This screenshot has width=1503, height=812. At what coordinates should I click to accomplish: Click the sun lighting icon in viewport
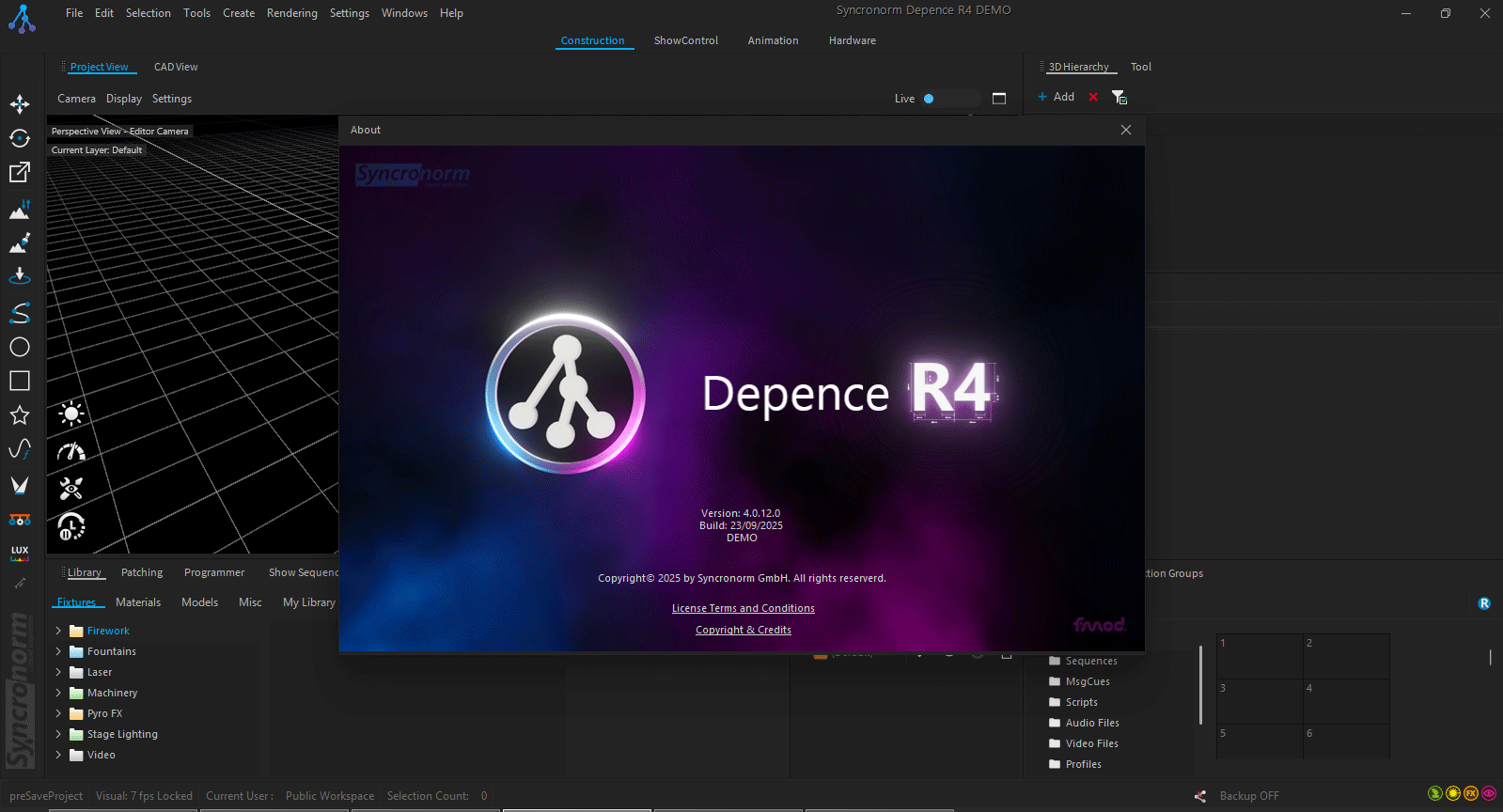pos(71,414)
